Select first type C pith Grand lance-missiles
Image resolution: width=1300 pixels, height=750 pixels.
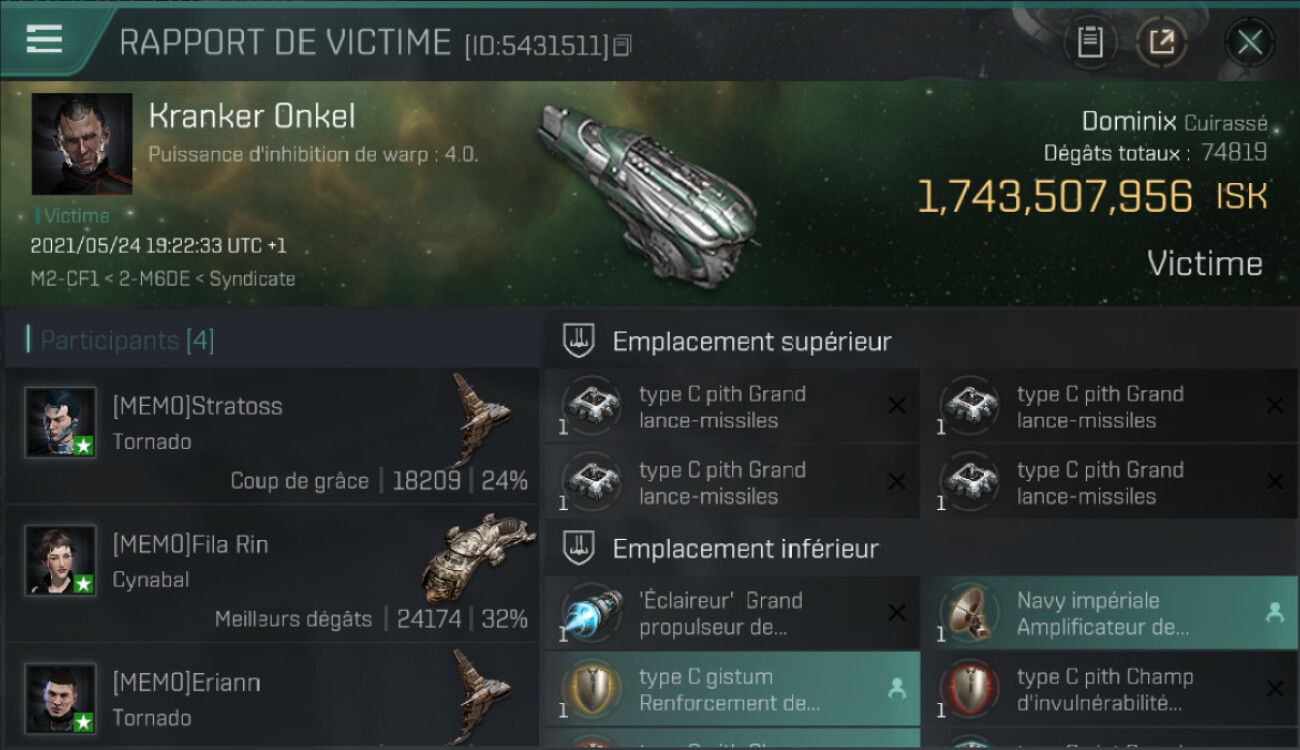[x=731, y=406]
